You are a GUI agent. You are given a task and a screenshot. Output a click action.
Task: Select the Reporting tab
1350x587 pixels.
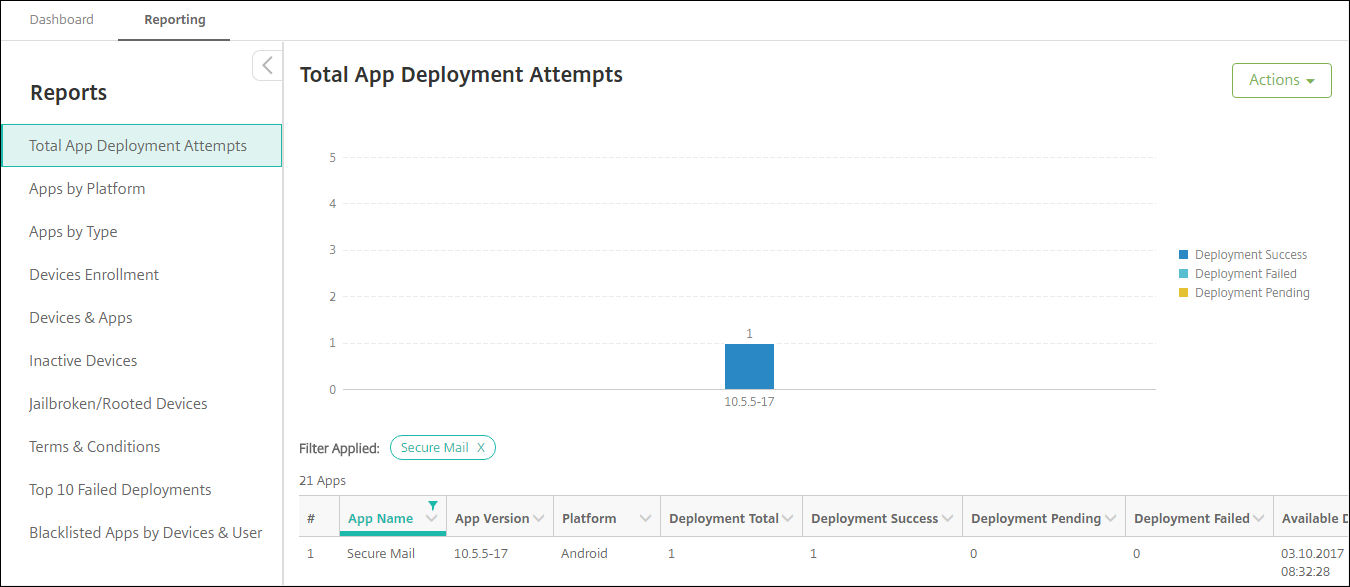[x=174, y=20]
